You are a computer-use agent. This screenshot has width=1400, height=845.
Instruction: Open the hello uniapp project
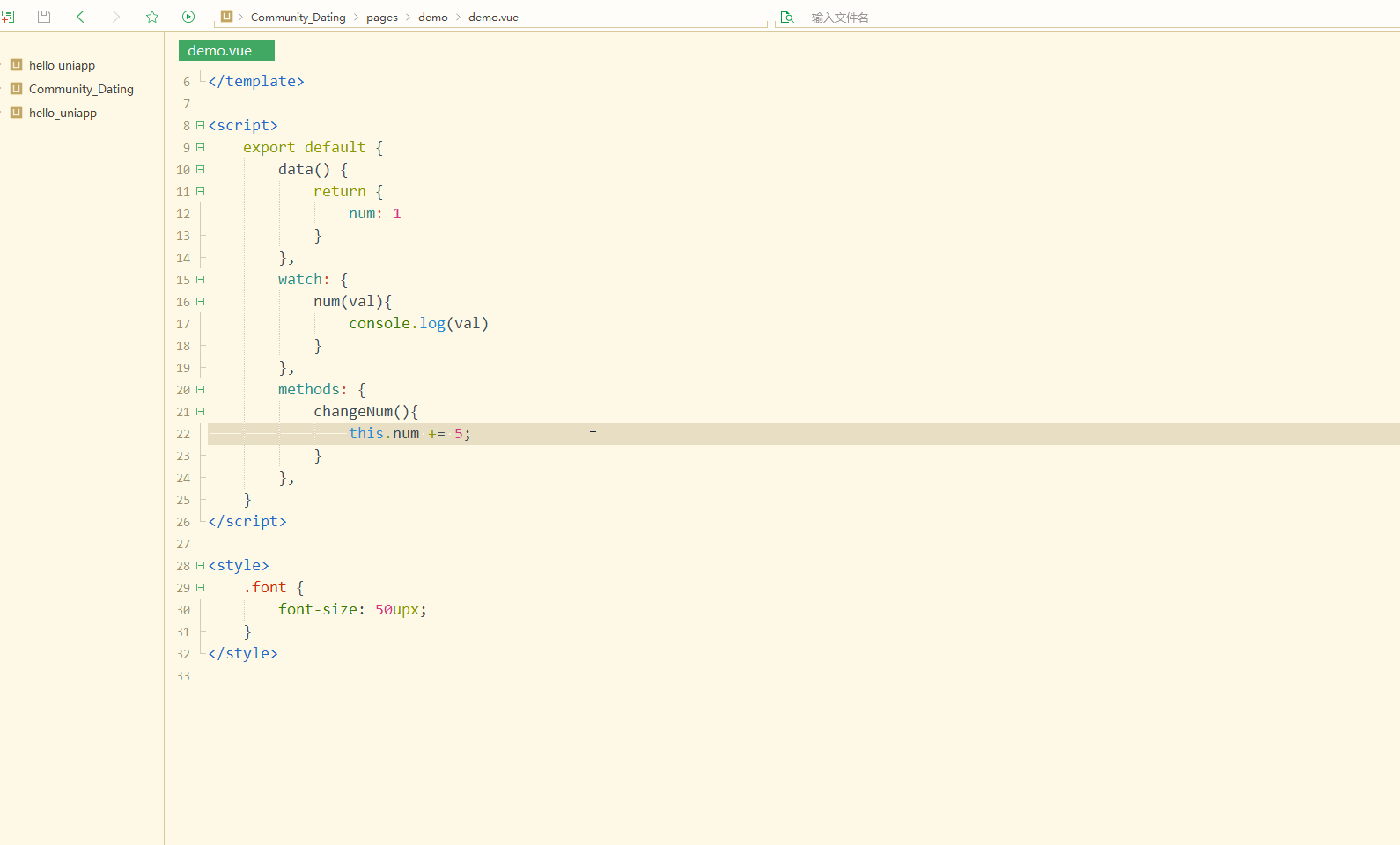click(x=62, y=65)
